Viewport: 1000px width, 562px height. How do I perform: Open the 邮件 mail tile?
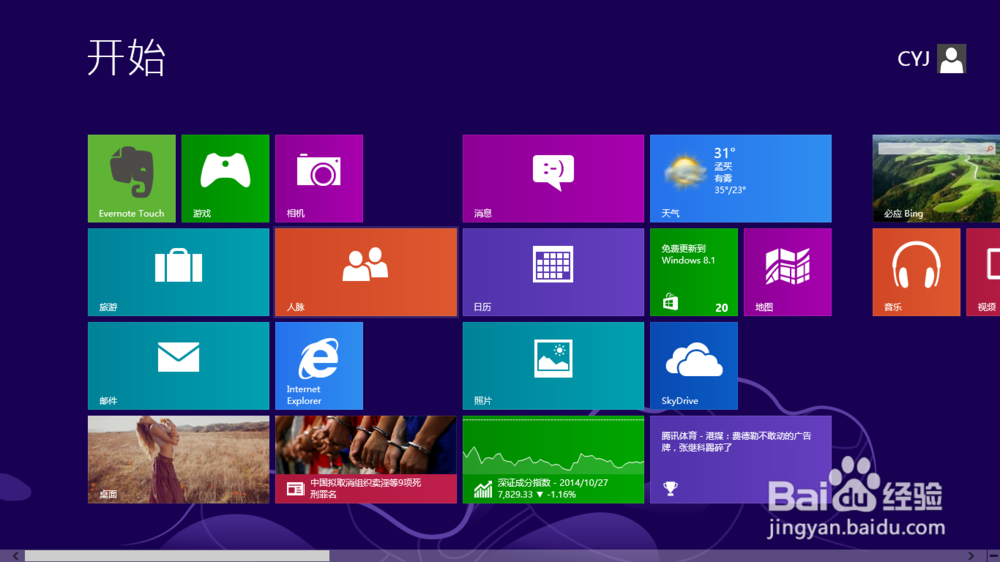pos(179,366)
